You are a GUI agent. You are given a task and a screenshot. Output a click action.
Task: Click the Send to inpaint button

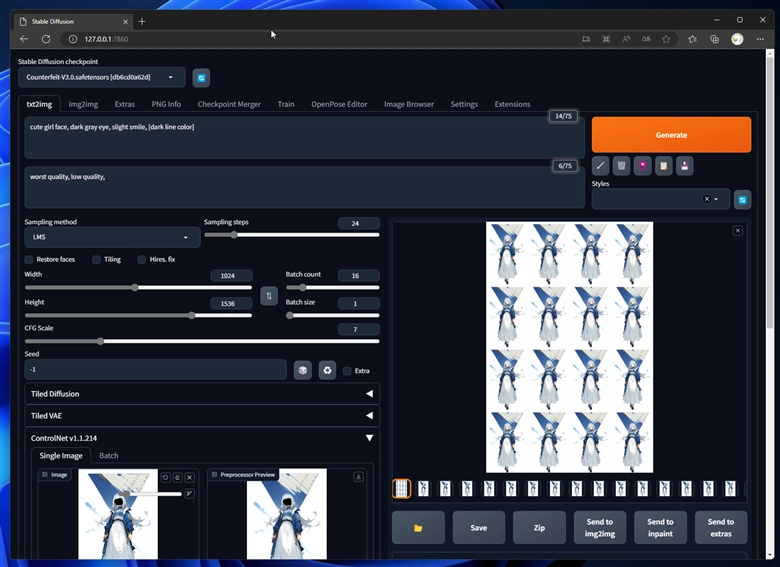coord(660,527)
